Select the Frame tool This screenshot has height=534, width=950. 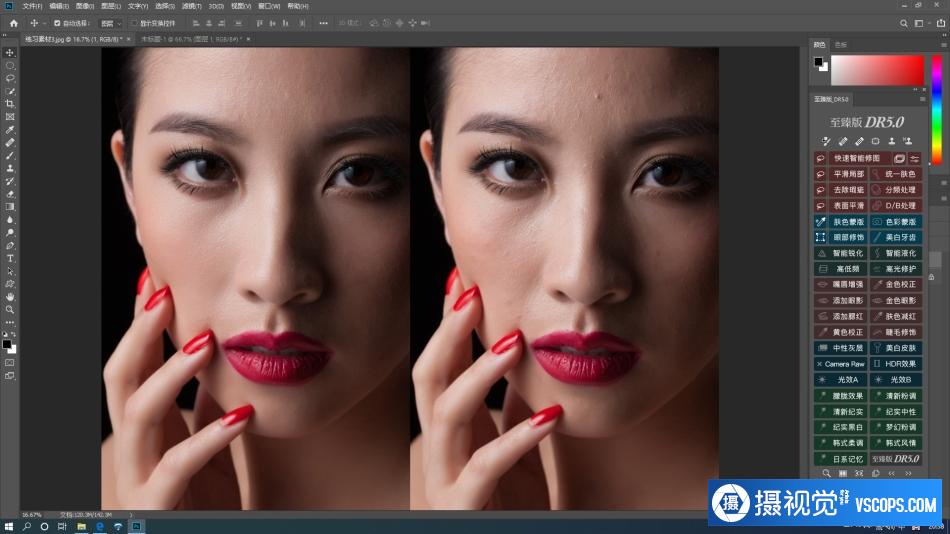pos(10,117)
